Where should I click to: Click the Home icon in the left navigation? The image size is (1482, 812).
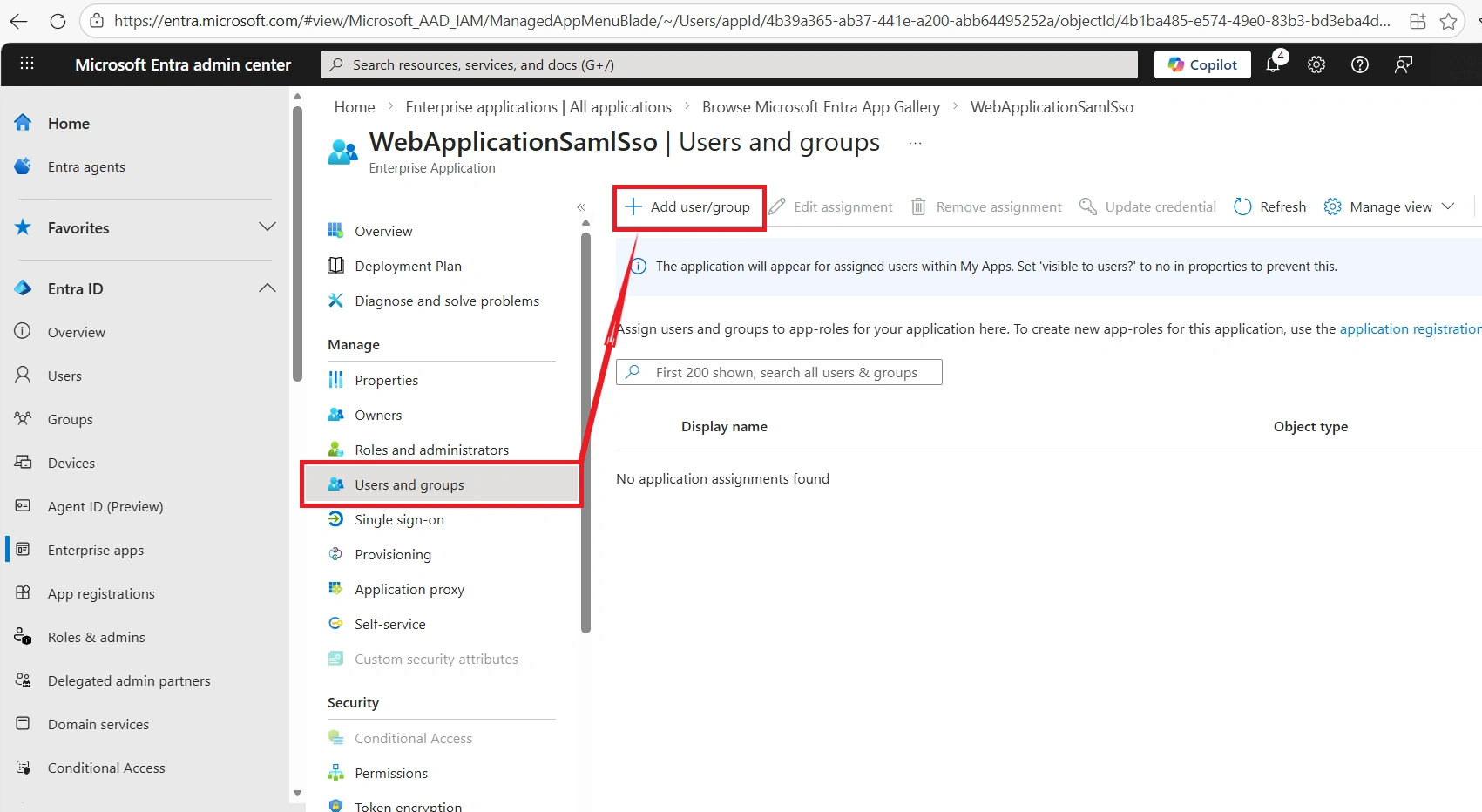pos(24,123)
